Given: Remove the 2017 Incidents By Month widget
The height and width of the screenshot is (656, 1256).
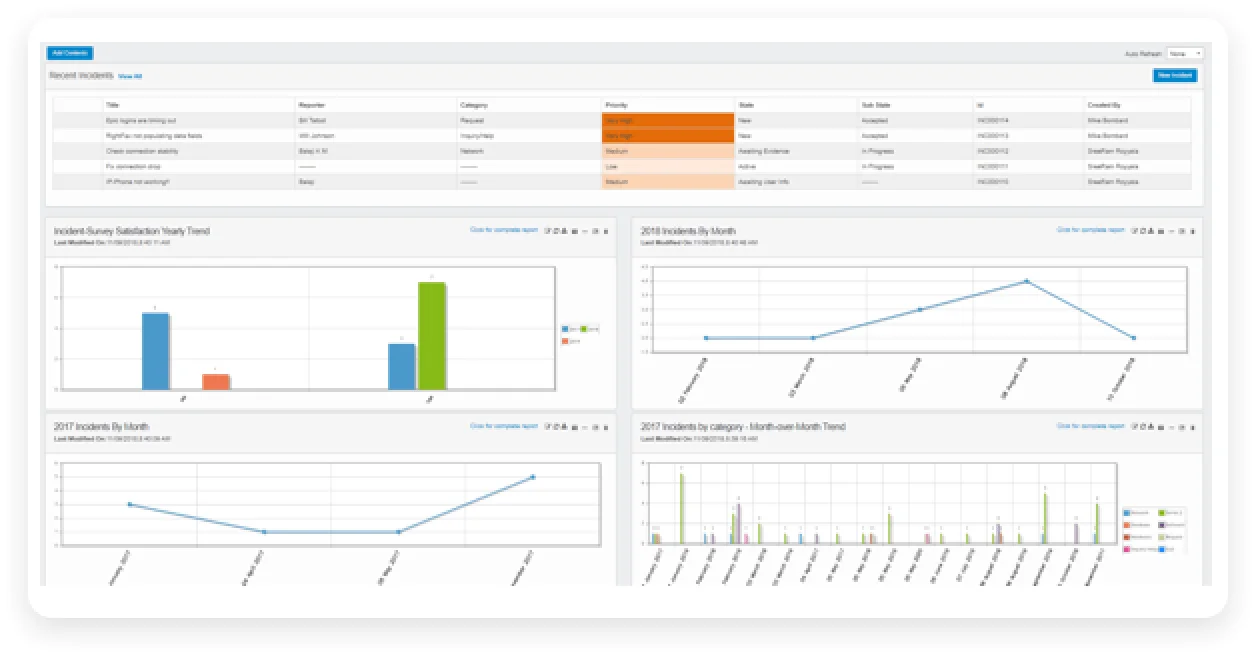Looking at the screenshot, I should pyautogui.click(x=606, y=427).
